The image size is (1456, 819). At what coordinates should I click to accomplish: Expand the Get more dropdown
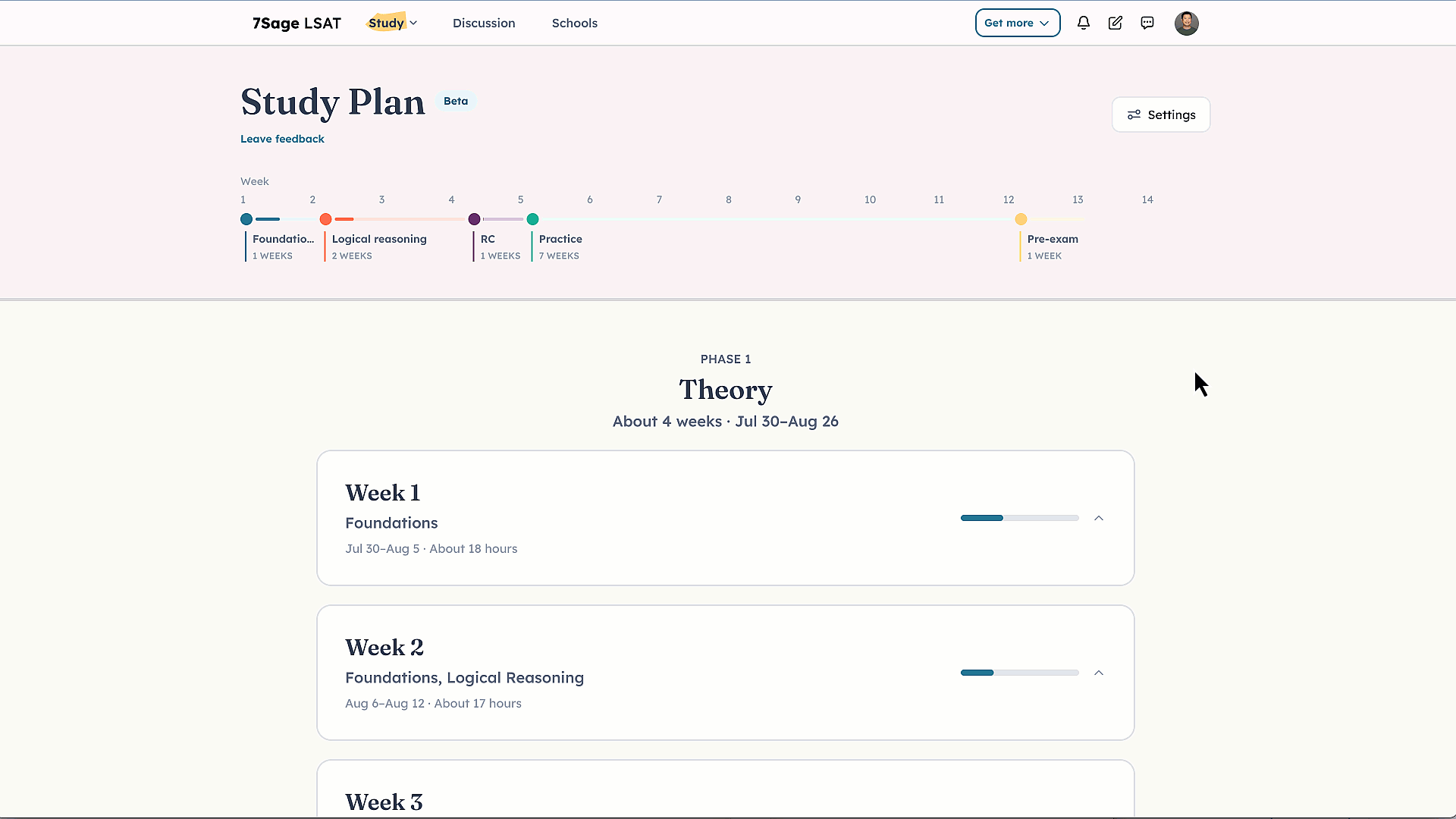1017,24
